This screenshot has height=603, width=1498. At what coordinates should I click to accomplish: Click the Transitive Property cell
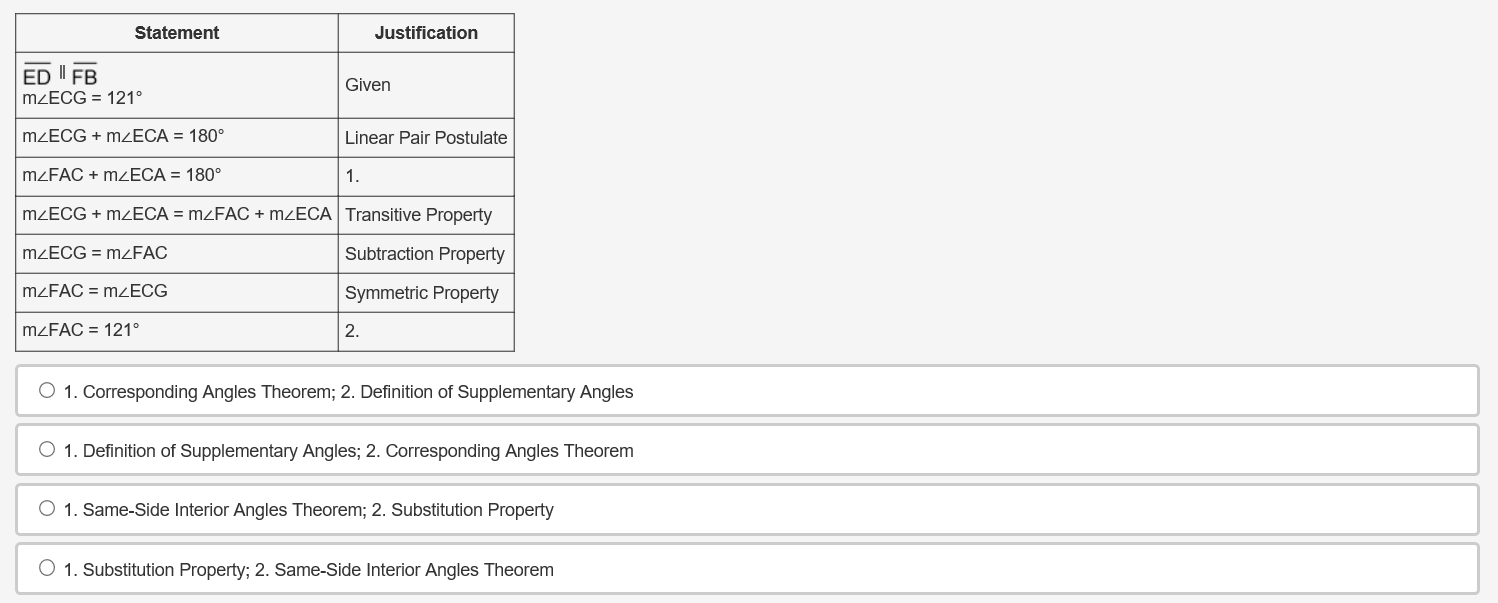[418, 215]
